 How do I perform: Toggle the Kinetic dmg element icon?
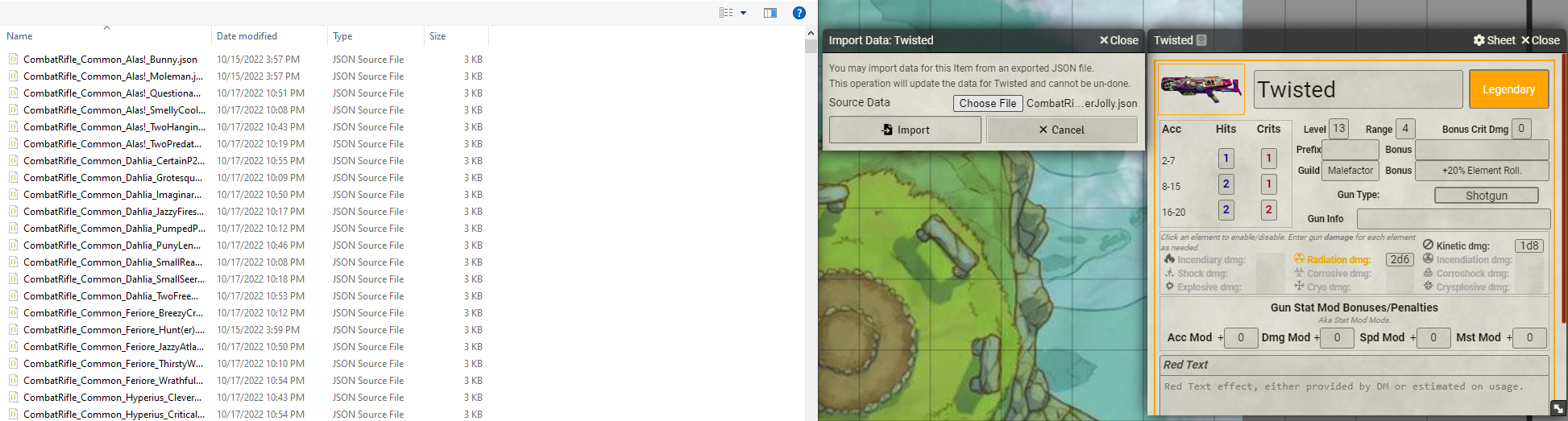click(x=1428, y=245)
